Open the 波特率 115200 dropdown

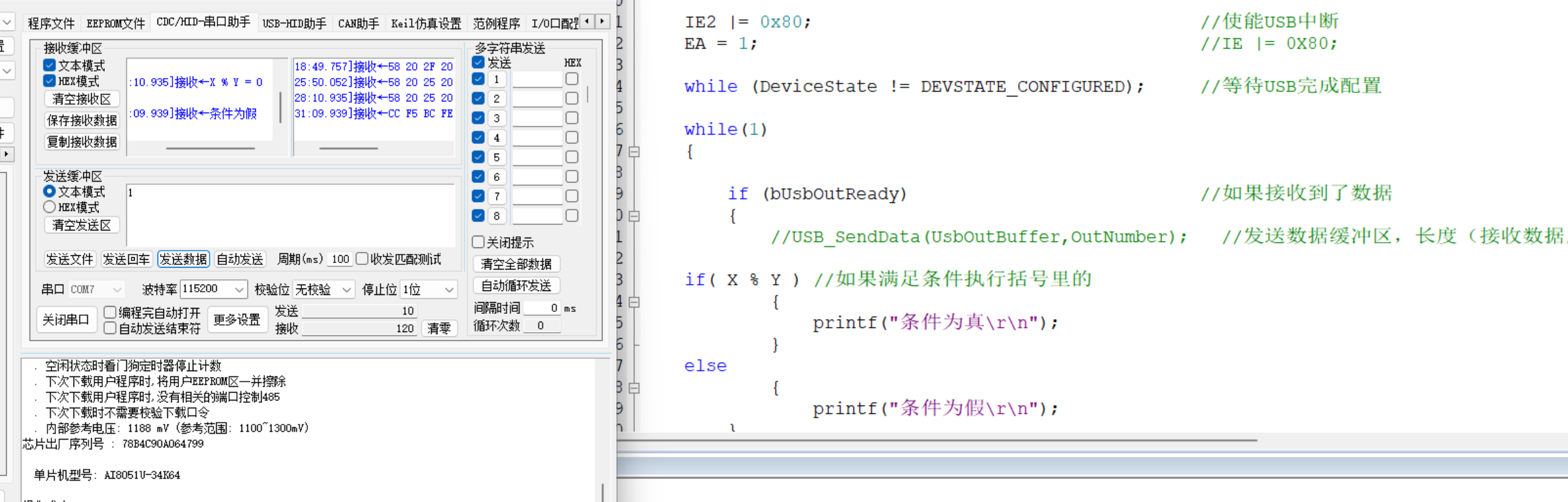coord(213,289)
